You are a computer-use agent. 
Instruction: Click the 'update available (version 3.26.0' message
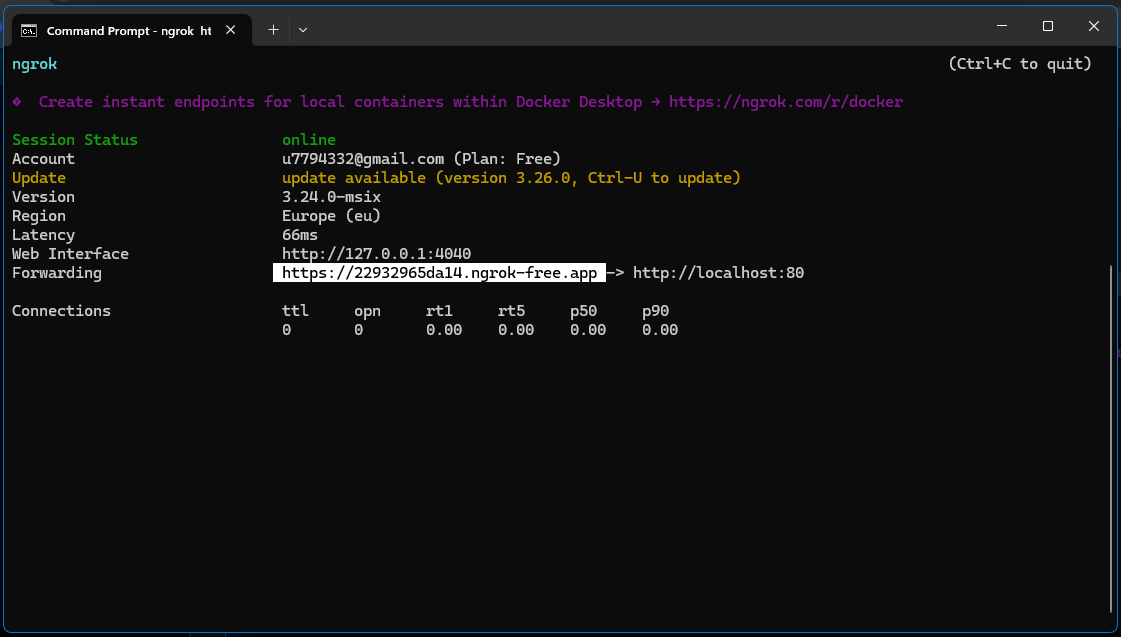pos(430,177)
